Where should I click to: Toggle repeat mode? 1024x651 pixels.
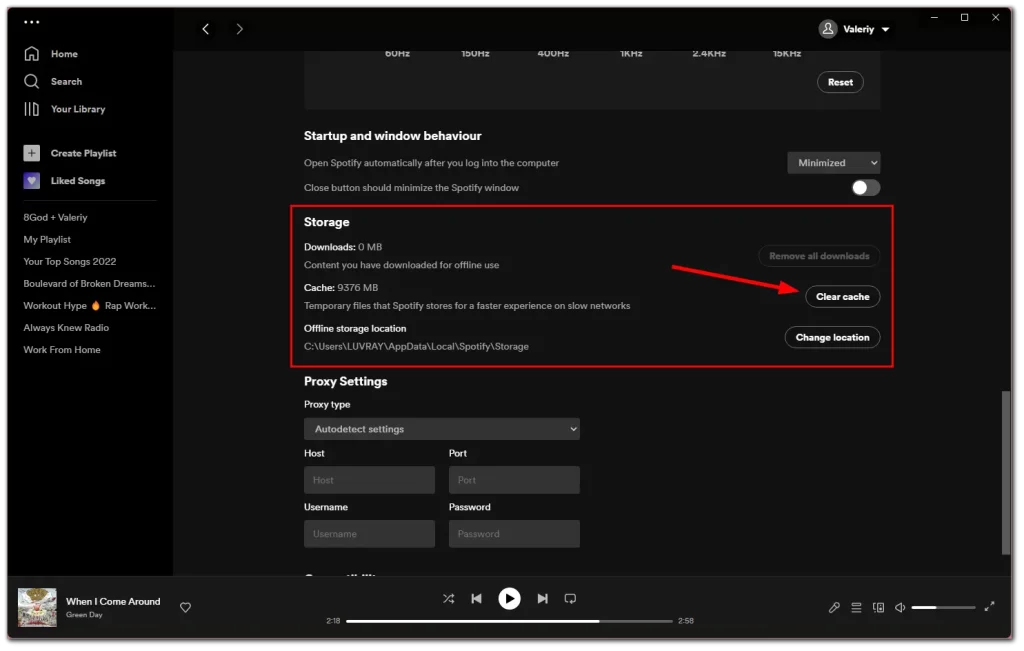point(570,599)
